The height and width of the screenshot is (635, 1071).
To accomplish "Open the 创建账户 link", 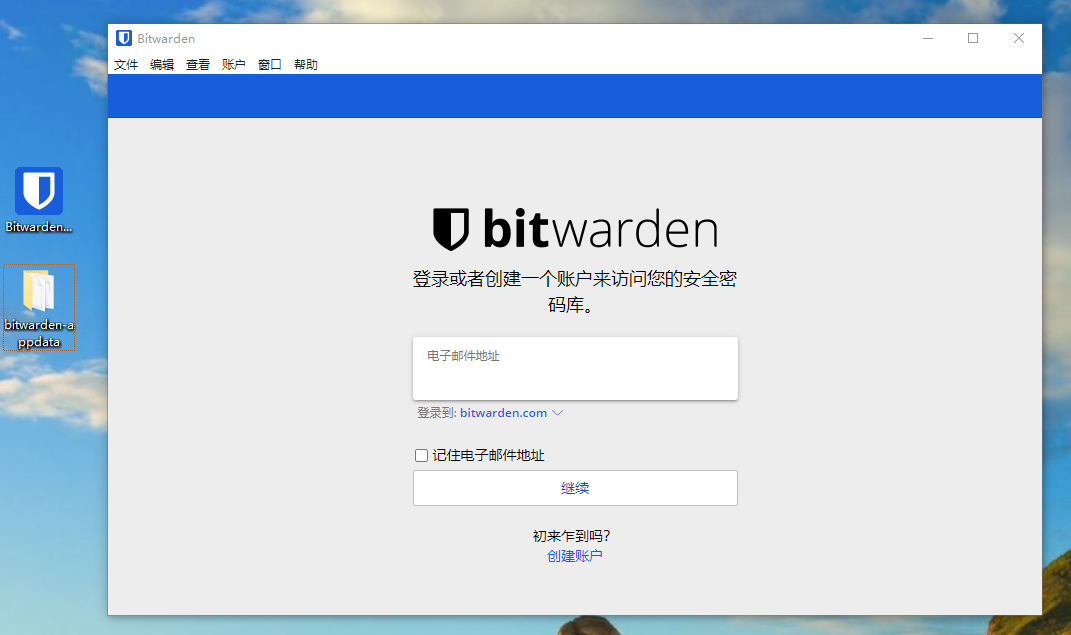I will pyautogui.click(x=574, y=556).
